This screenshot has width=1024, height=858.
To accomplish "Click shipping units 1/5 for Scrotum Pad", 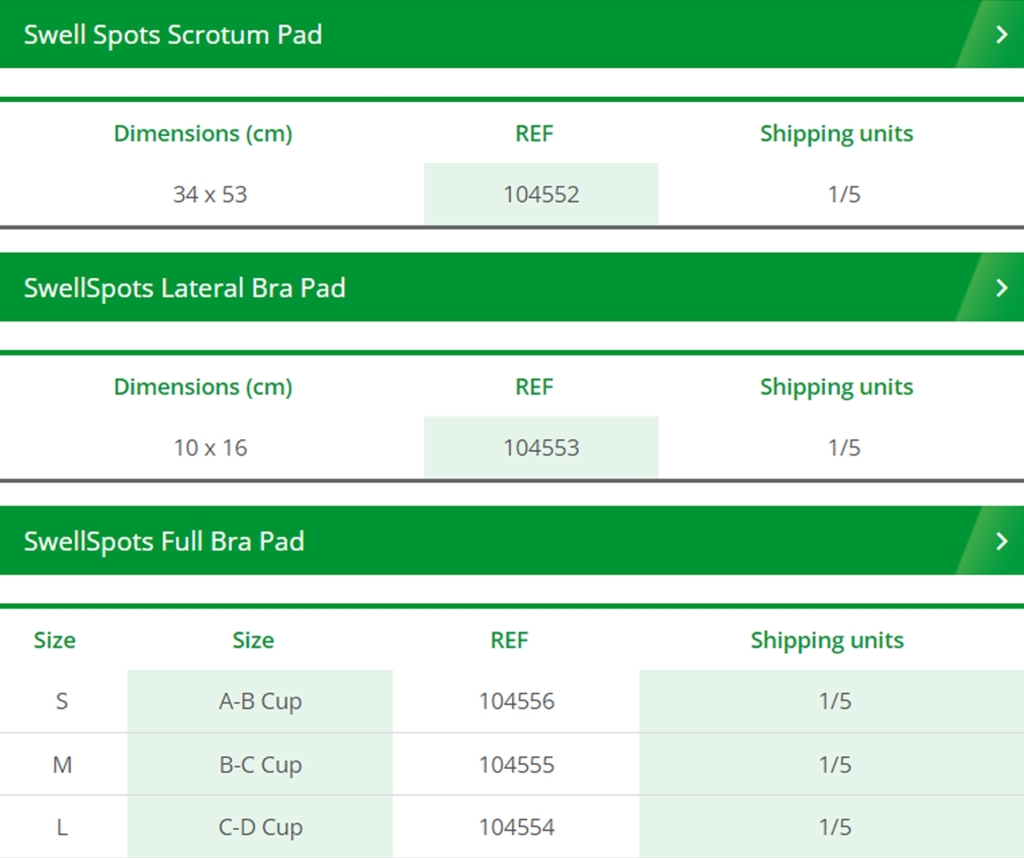I will (x=844, y=194).
